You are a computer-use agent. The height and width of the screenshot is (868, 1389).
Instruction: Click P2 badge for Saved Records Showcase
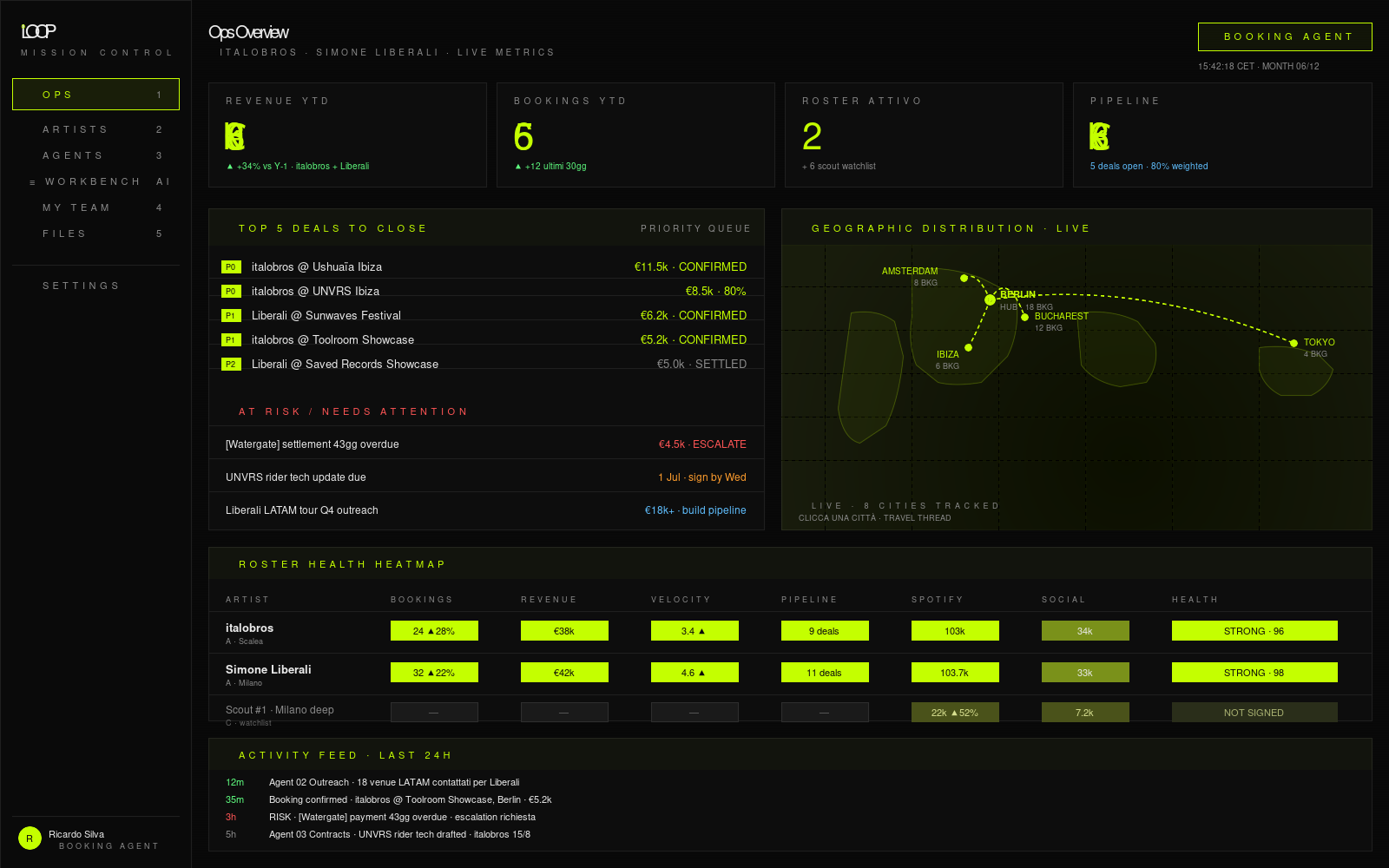click(x=231, y=365)
